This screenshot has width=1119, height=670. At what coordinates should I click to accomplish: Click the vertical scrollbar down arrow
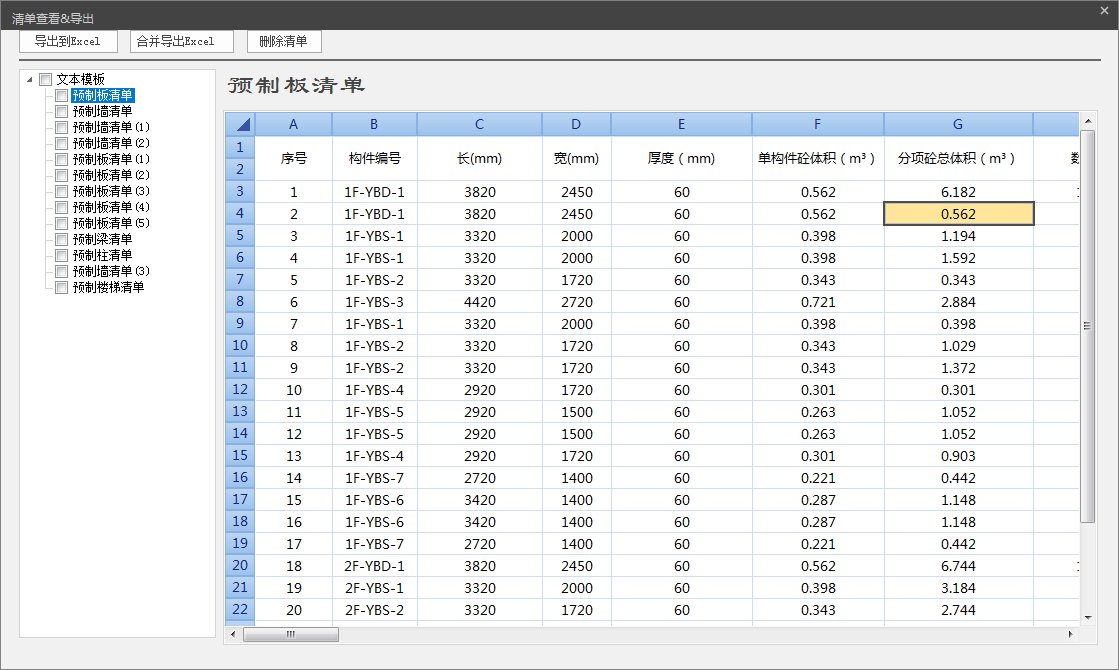1087,617
